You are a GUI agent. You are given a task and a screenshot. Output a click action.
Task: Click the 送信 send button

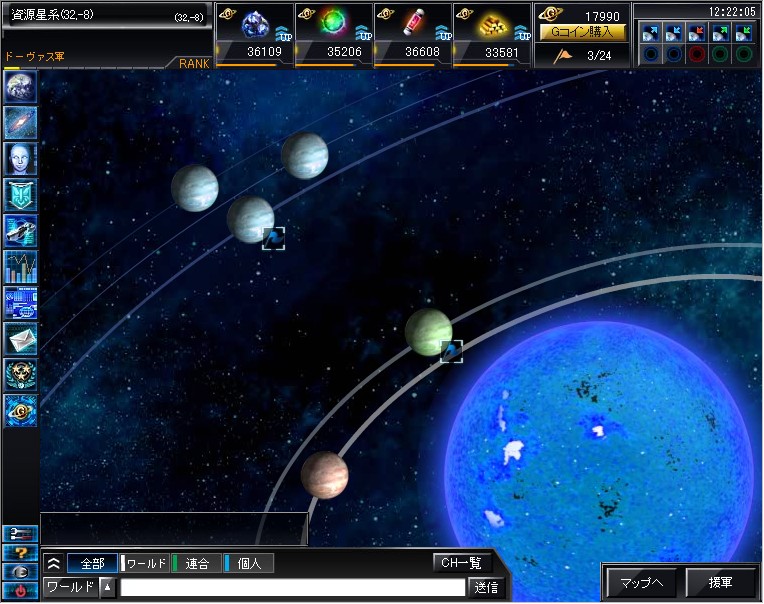tap(486, 587)
